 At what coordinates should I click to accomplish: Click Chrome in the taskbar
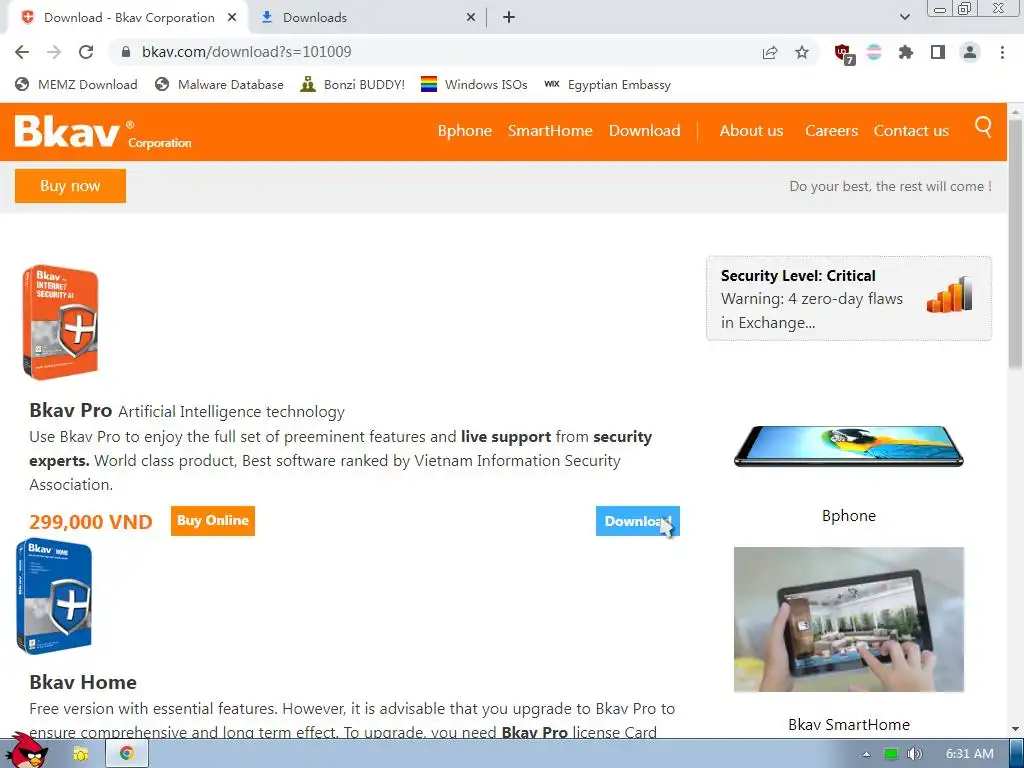[x=127, y=754]
